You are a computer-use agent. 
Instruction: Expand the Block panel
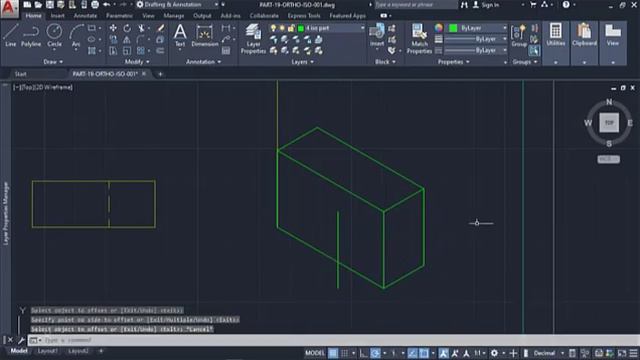(x=385, y=62)
